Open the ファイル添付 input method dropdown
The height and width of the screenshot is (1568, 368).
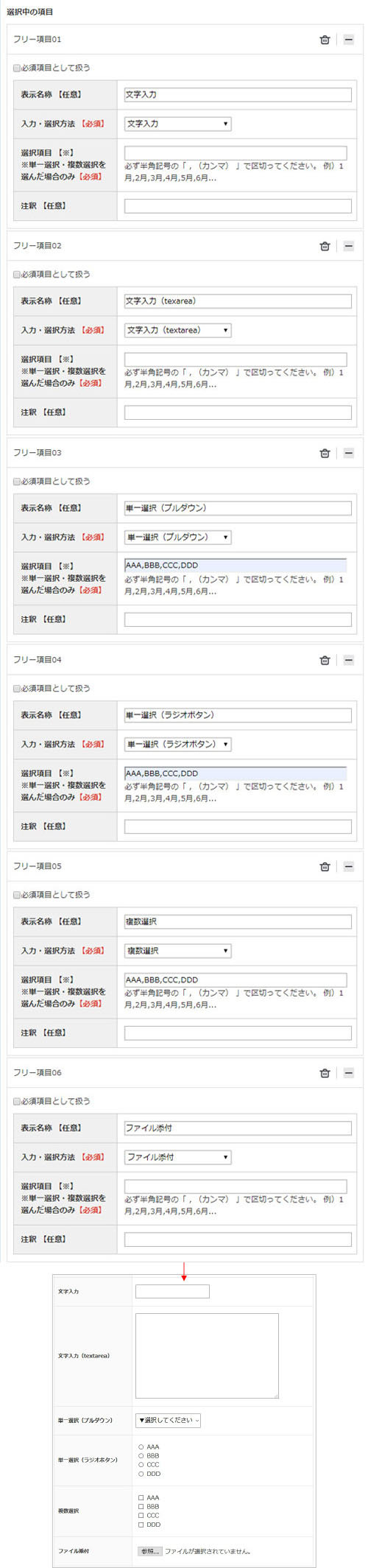coord(177,1157)
